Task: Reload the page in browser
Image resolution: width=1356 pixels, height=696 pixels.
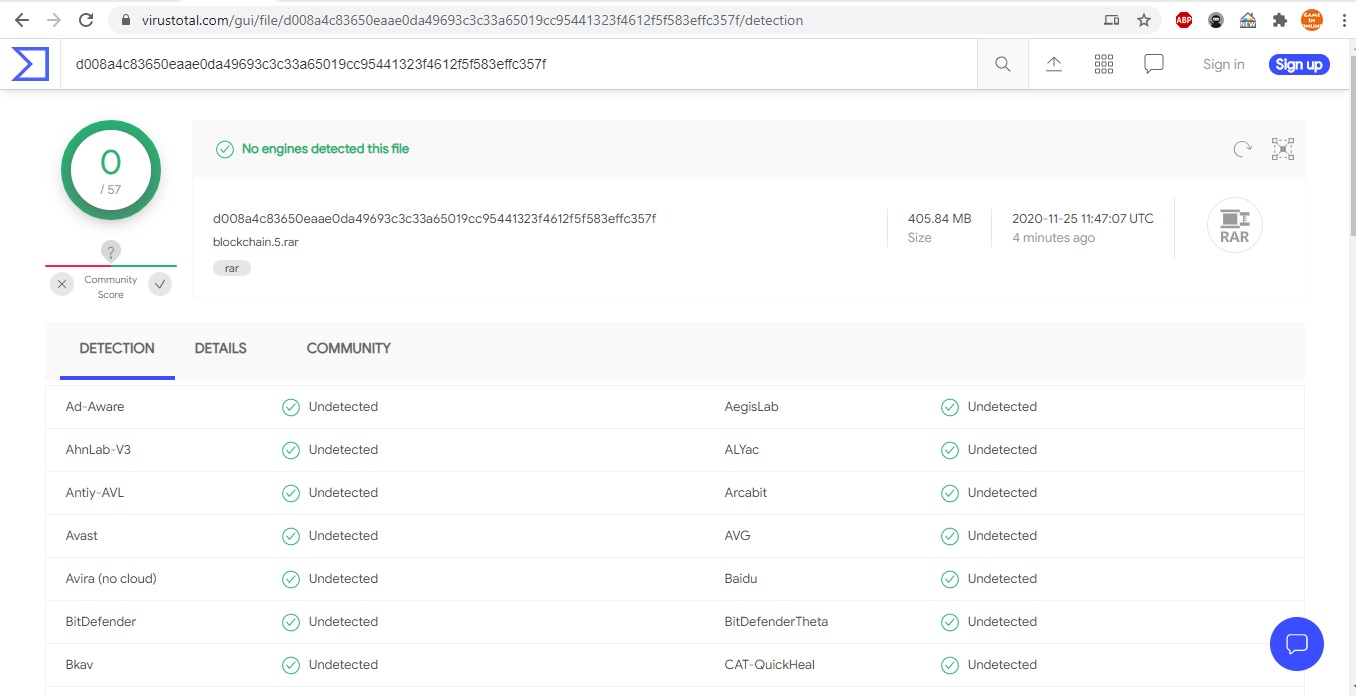Action: pos(86,20)
